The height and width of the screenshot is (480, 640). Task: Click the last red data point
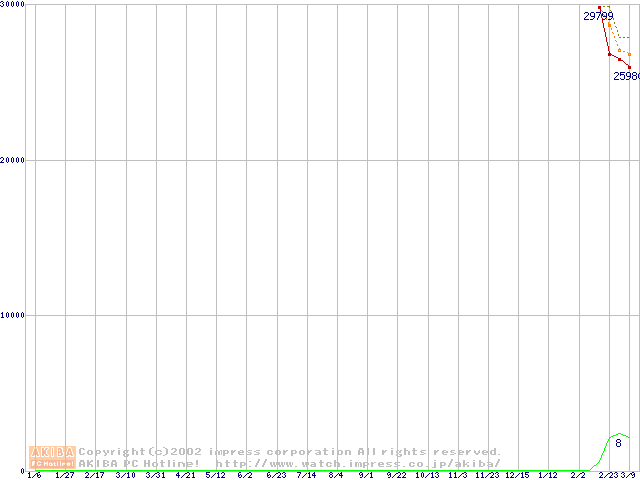pyautogui.click(x=629, y=67)
